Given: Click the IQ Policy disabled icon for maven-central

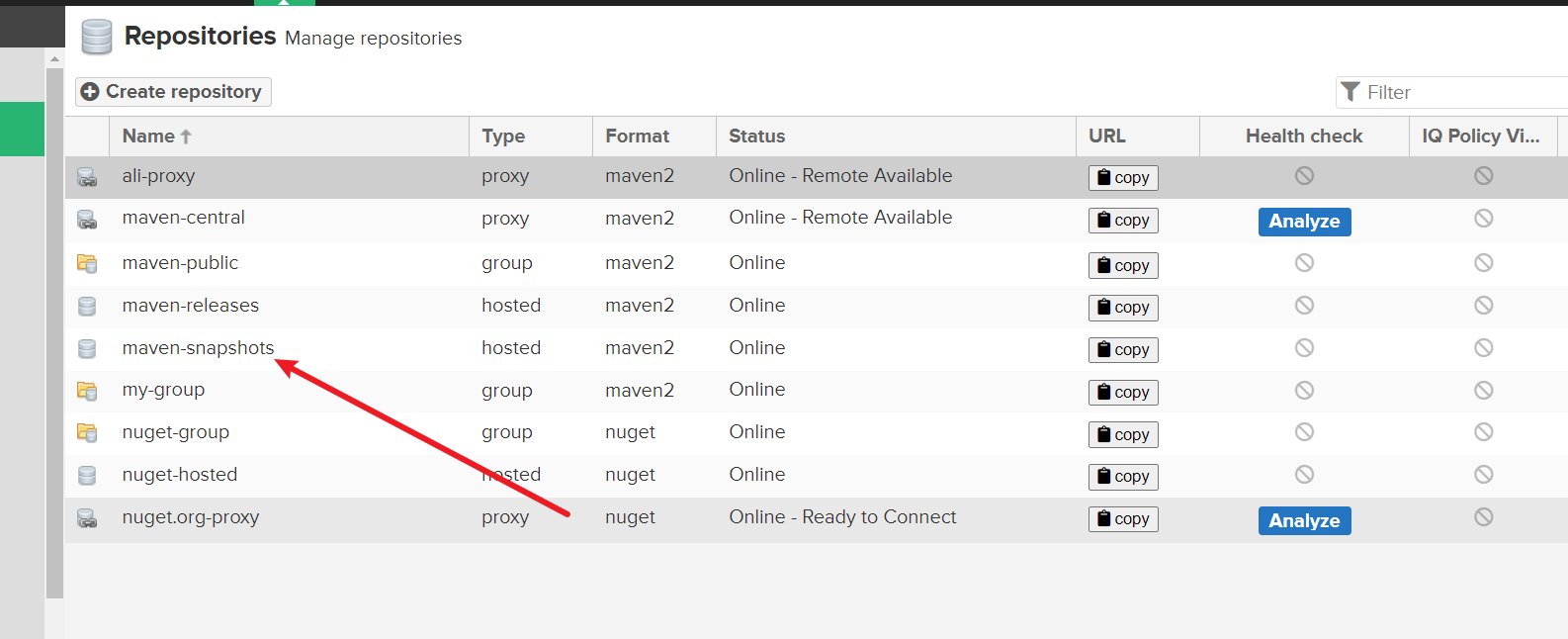Looking at the screenshot, I should [1483, 219].
